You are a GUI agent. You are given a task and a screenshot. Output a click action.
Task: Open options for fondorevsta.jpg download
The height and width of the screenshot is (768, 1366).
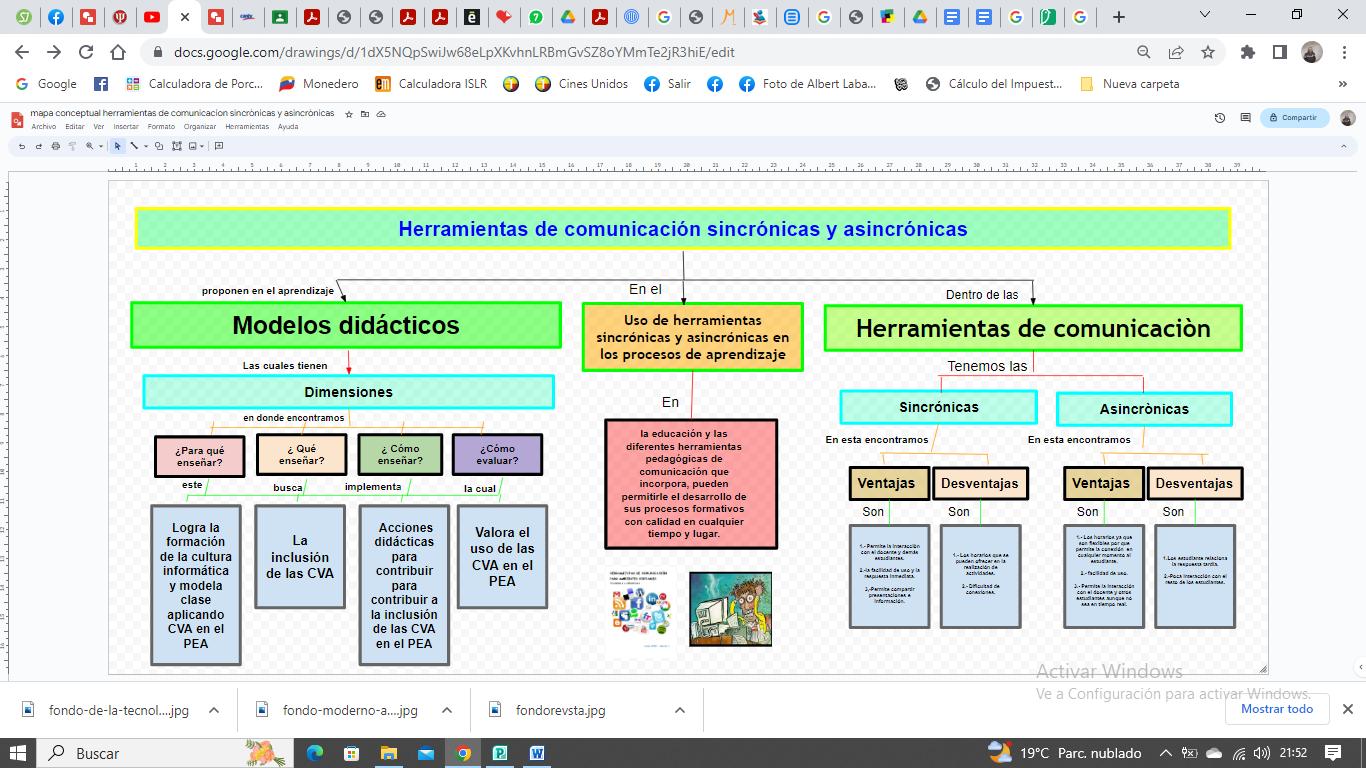pyautogui.click(x=679, y=710)
